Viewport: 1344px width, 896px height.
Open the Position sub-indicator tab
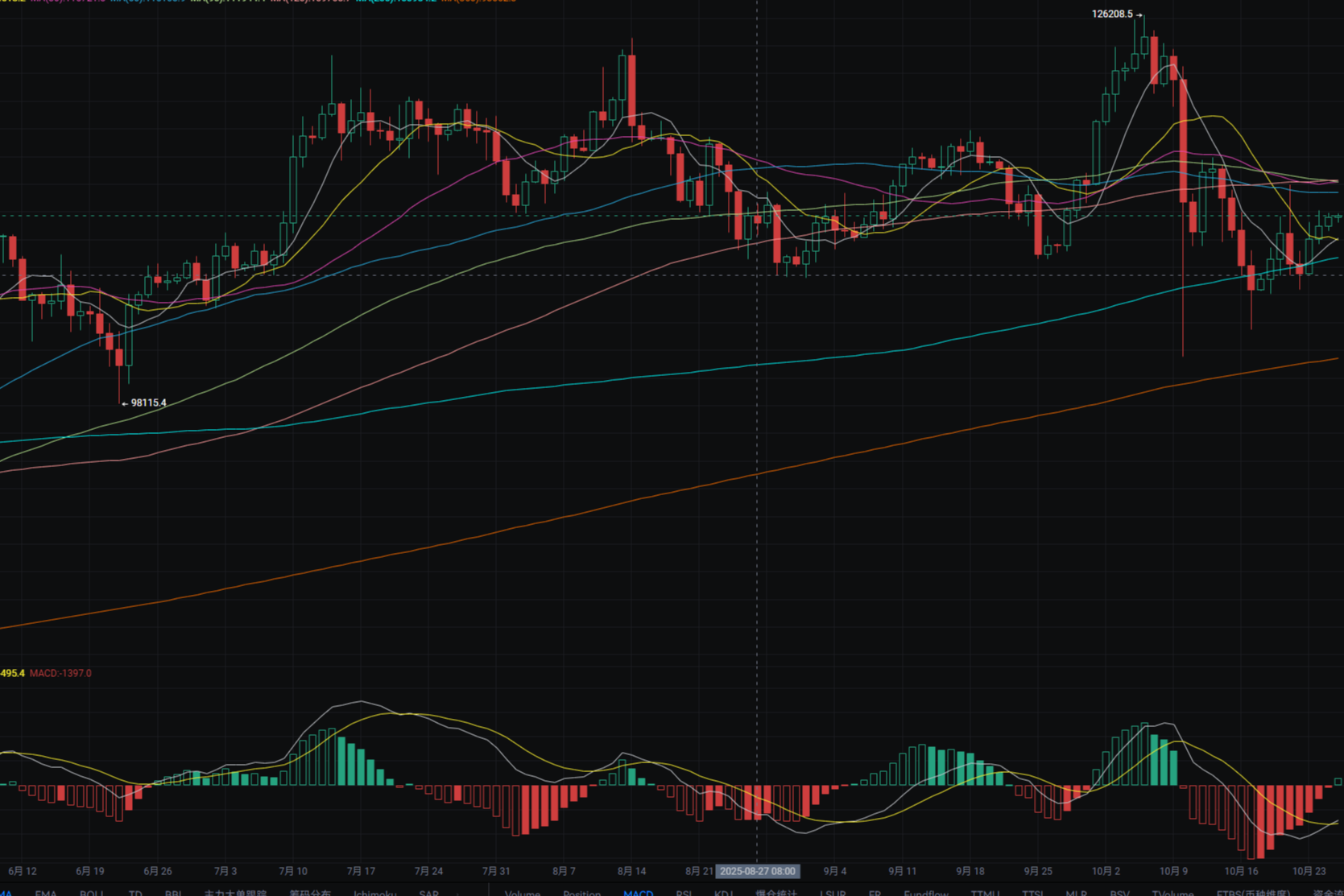(581, 892)
